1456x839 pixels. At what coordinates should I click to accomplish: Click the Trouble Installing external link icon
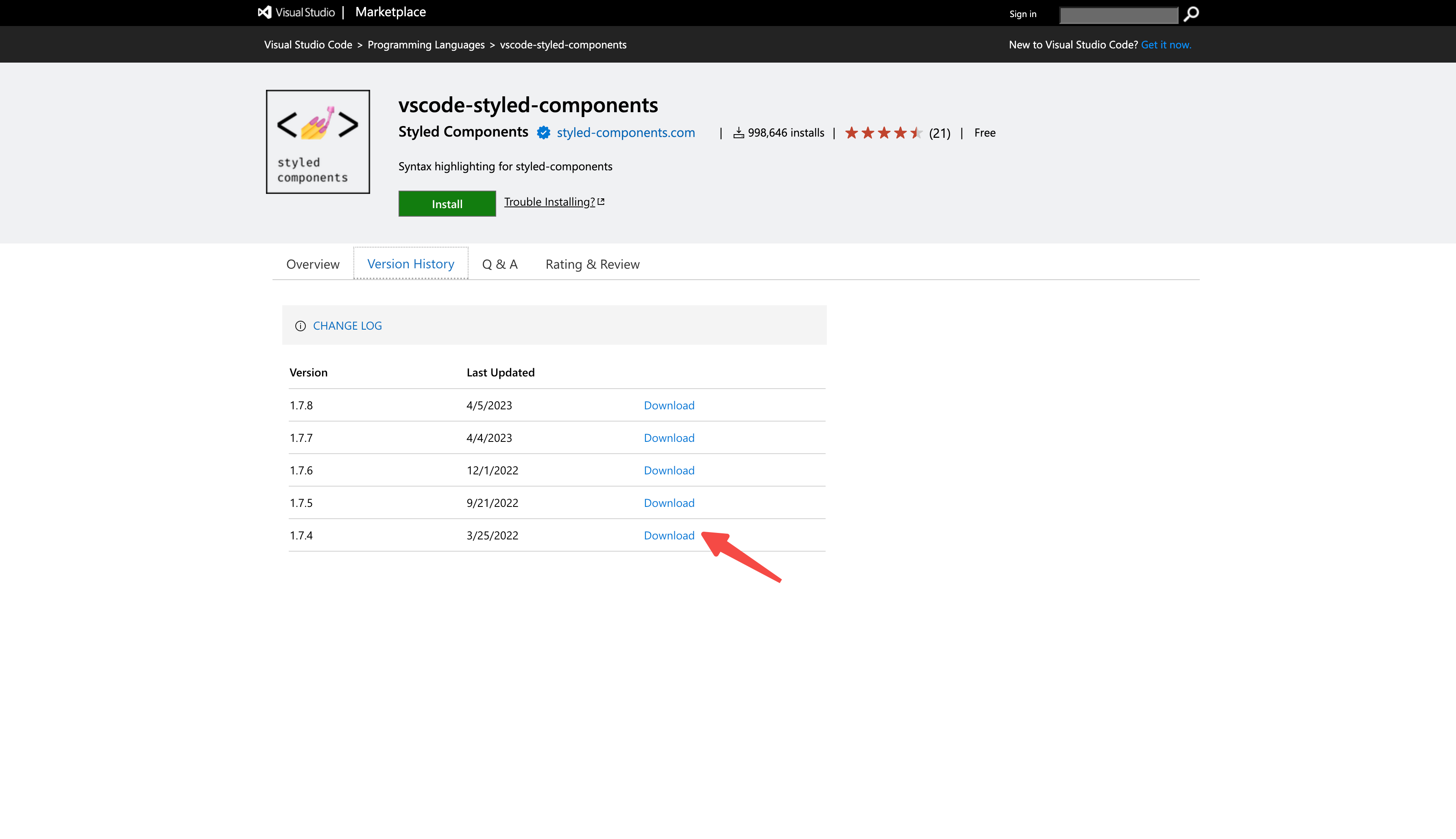click(x=601, y=202)
